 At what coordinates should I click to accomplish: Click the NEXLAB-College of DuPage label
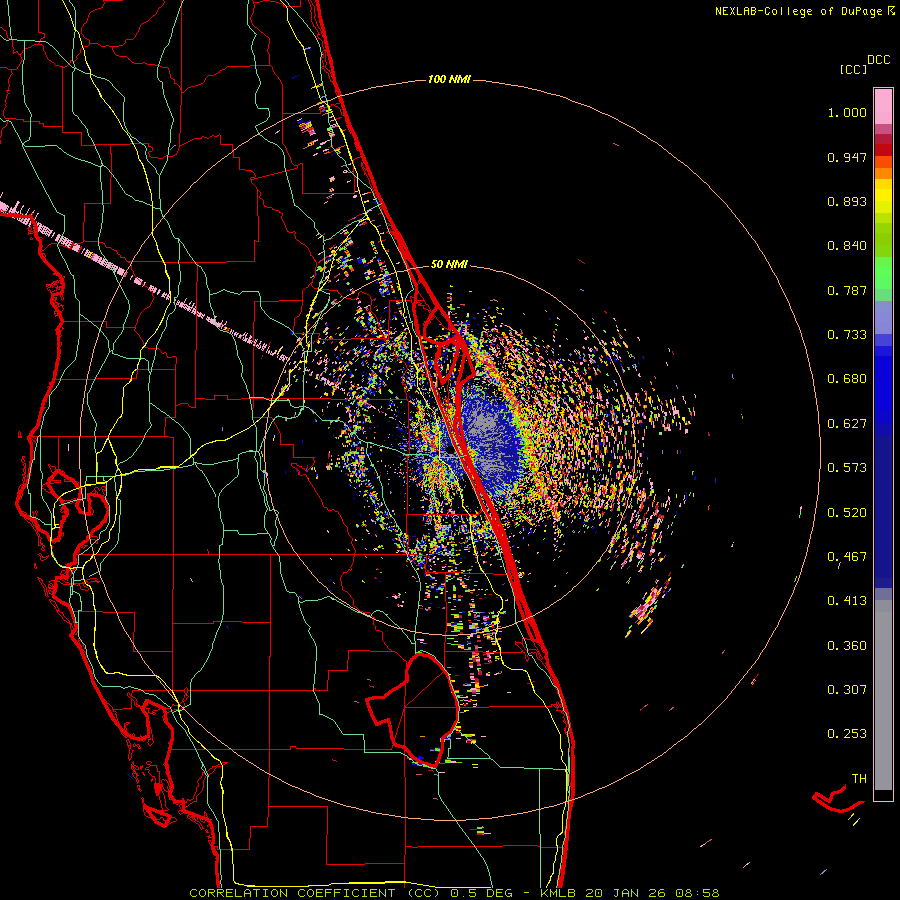(x=798, y=11)
